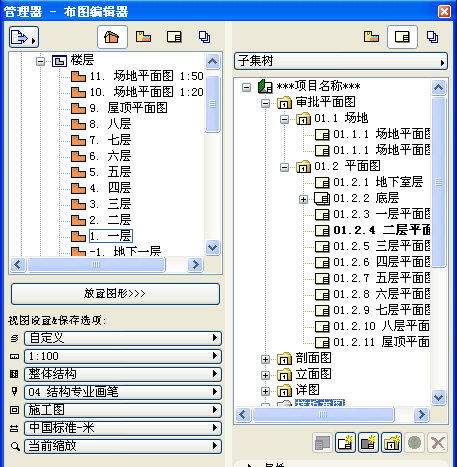Click left tree horizontal scrollbar right arrow
Screen dimensions: 457x467
[196, 265]
